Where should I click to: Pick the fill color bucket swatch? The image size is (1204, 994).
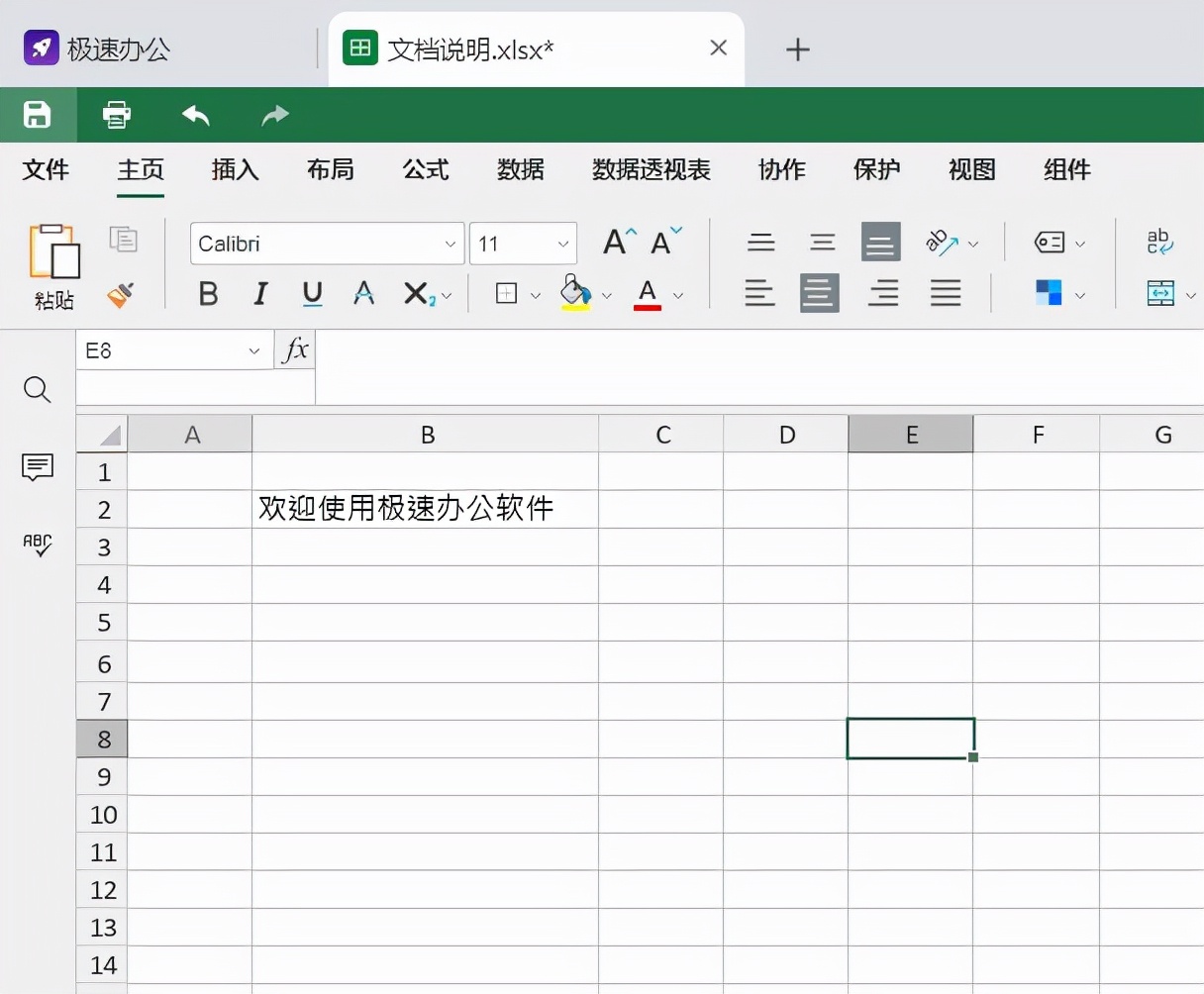pyautogui.click(x=574, y=293)
